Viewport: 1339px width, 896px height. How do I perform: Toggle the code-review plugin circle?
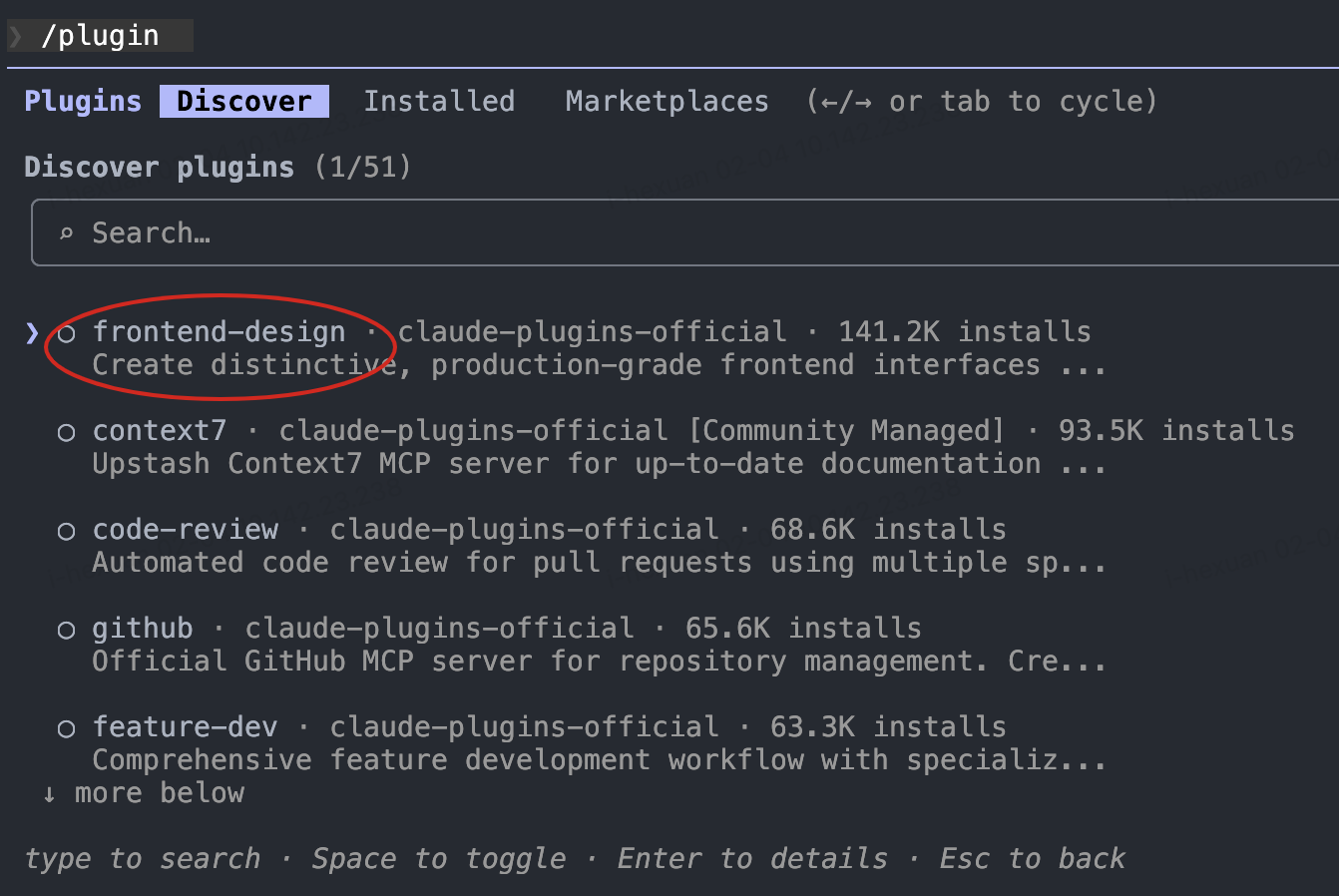coord(66,531)
